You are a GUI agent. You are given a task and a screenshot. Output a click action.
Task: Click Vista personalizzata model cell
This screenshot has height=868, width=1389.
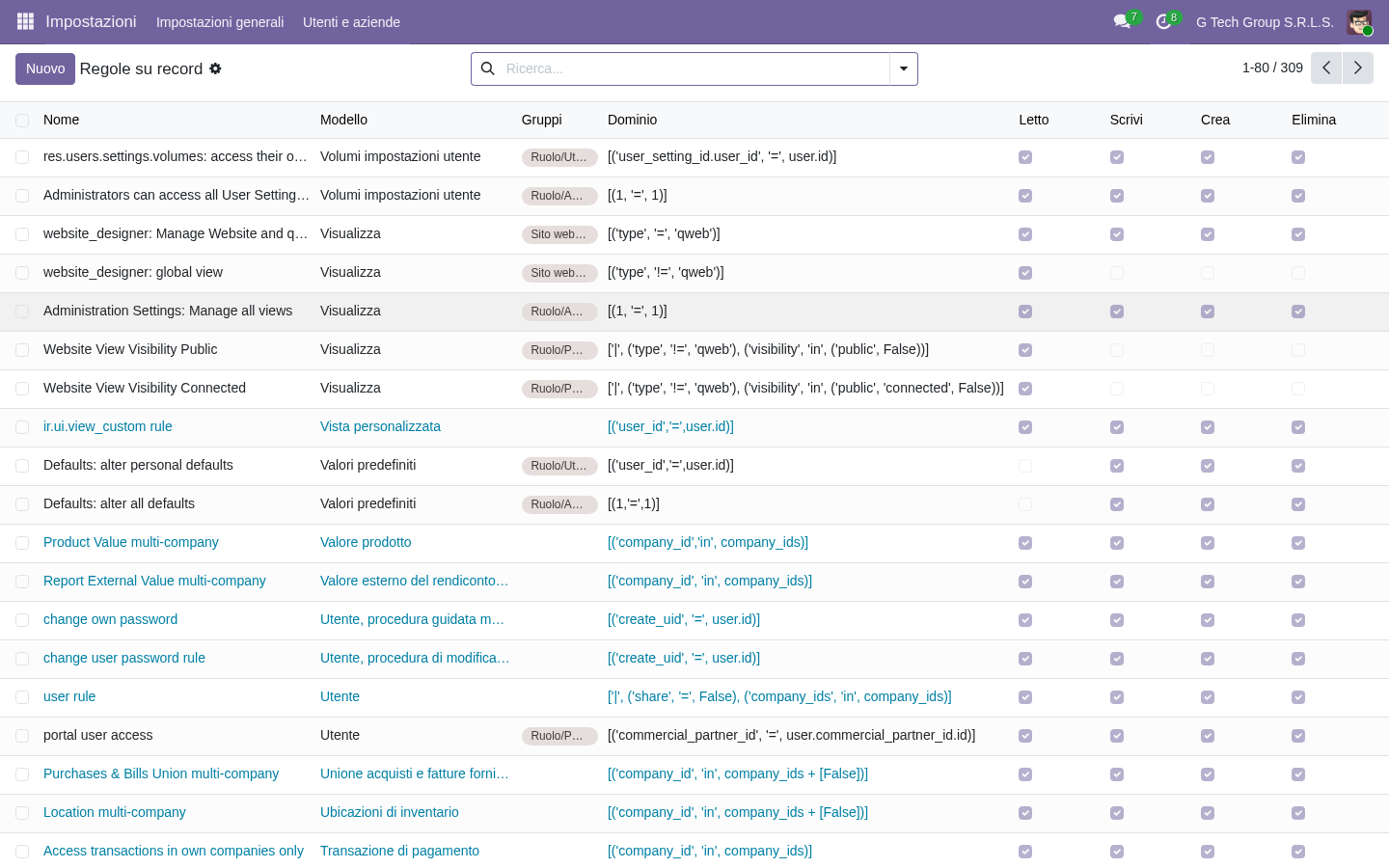click(x=380, y=426)
